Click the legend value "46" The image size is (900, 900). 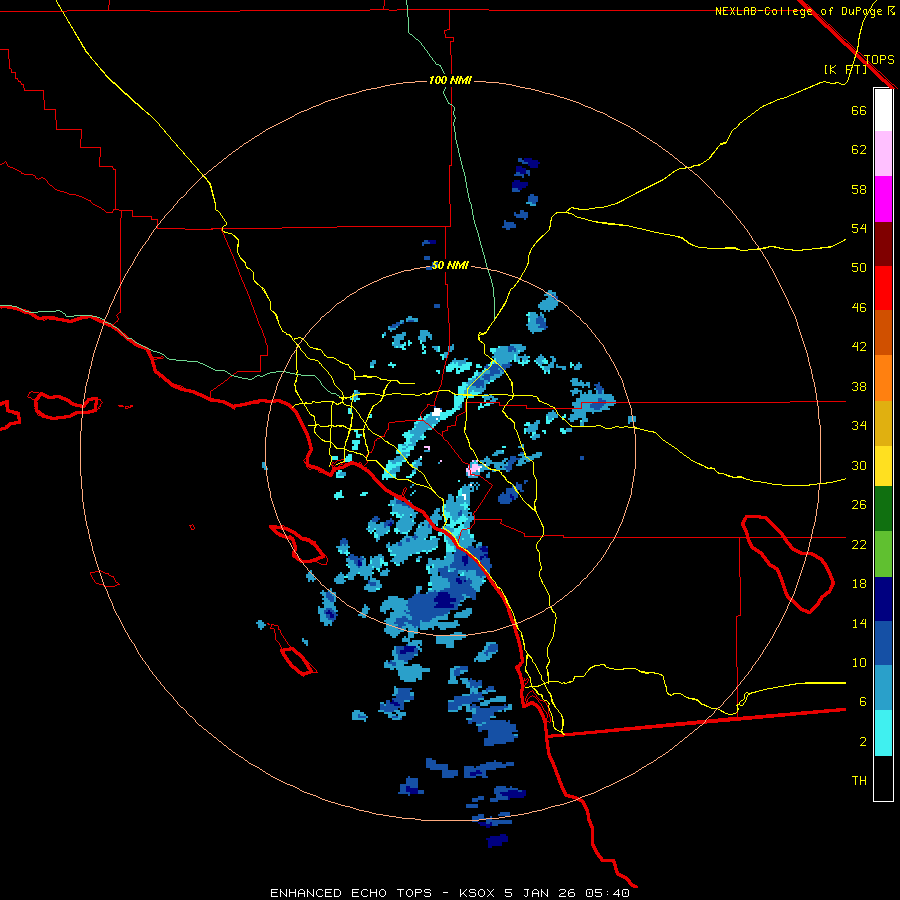[x=859, y=307]
